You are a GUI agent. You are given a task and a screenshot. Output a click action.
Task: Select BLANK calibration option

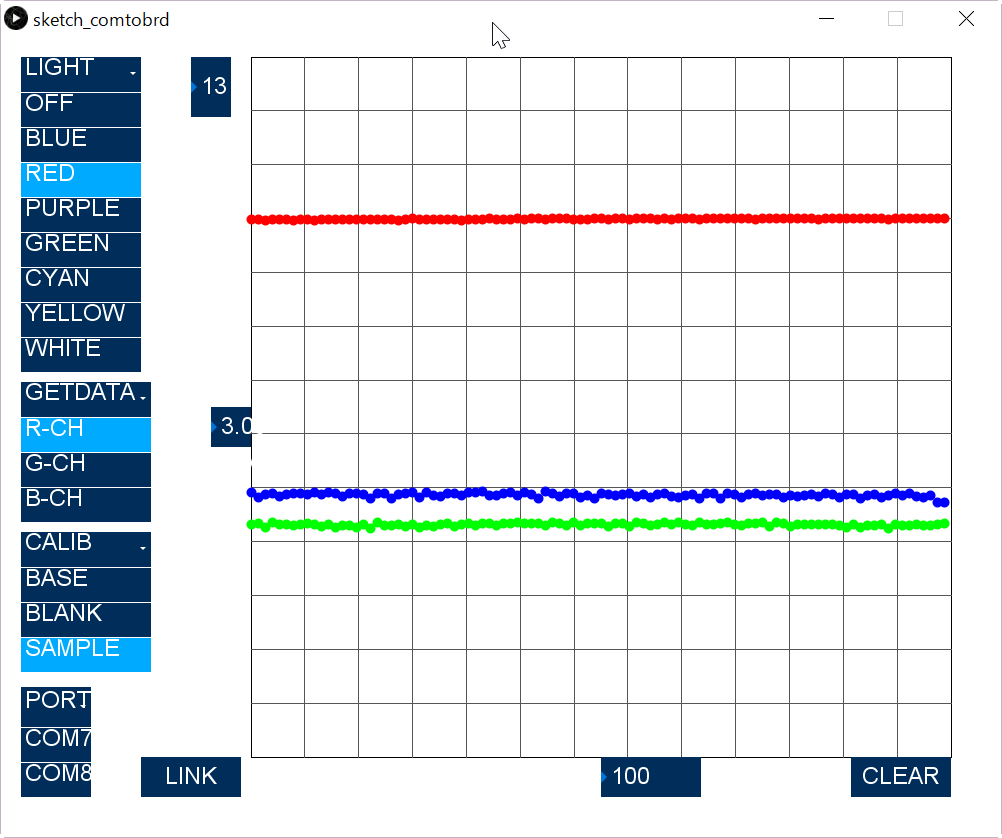click(86, 620)
